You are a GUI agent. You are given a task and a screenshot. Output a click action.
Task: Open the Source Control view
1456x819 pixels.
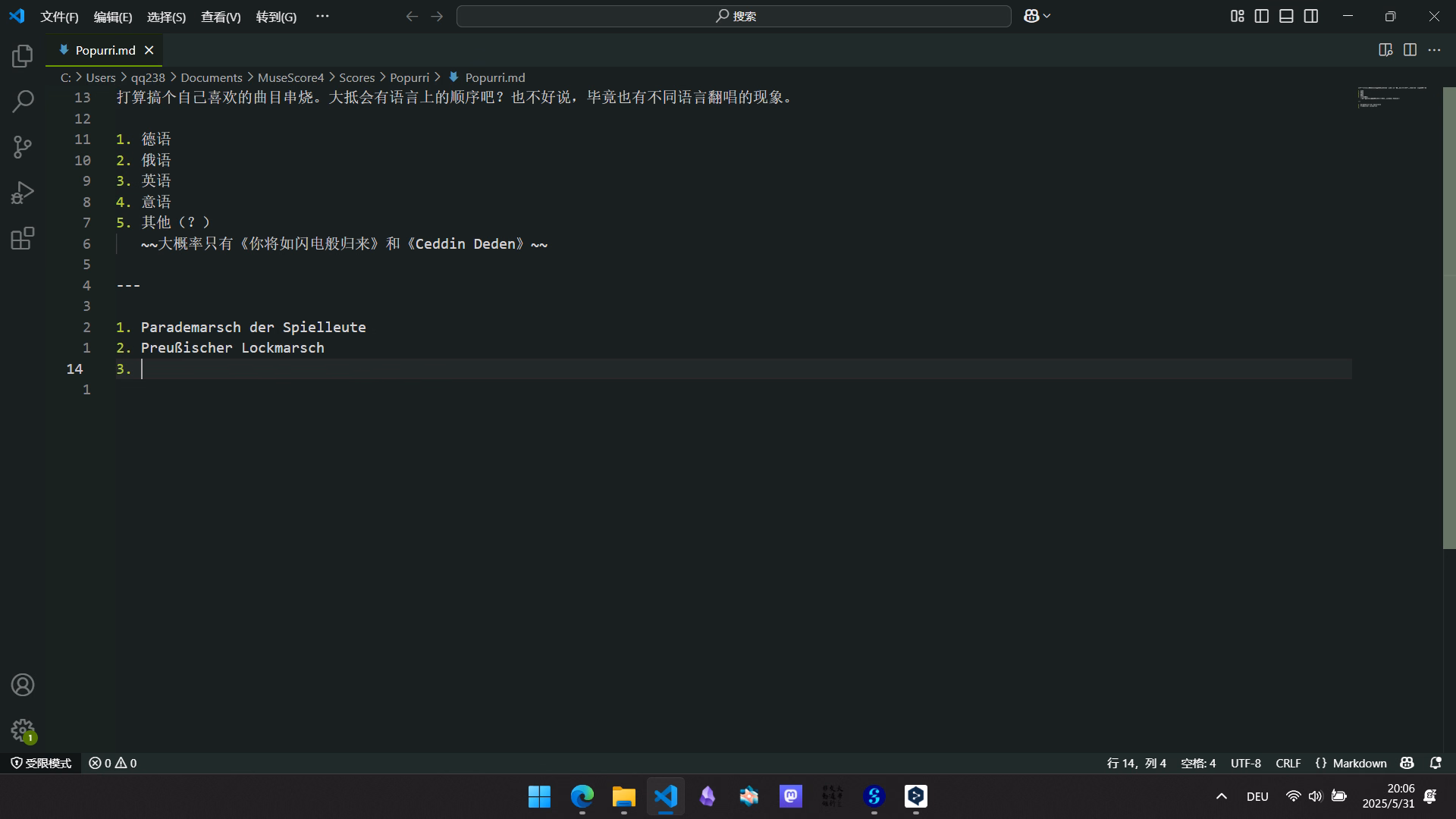(23, 147)
